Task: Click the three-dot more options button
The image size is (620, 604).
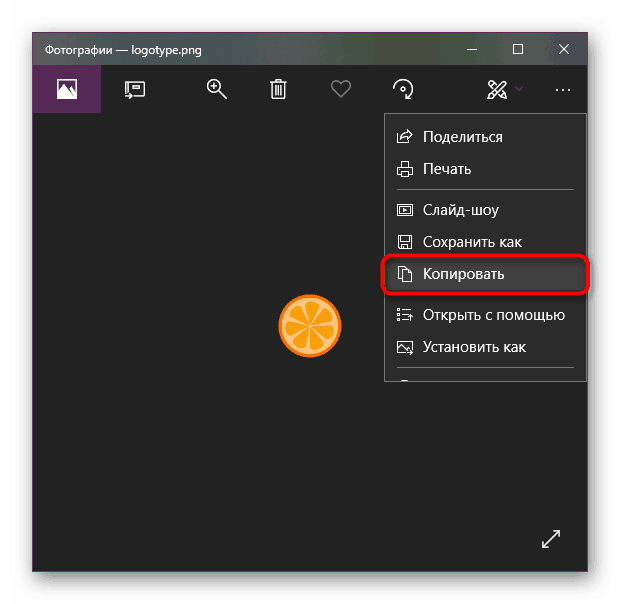Action: point(563,90)
